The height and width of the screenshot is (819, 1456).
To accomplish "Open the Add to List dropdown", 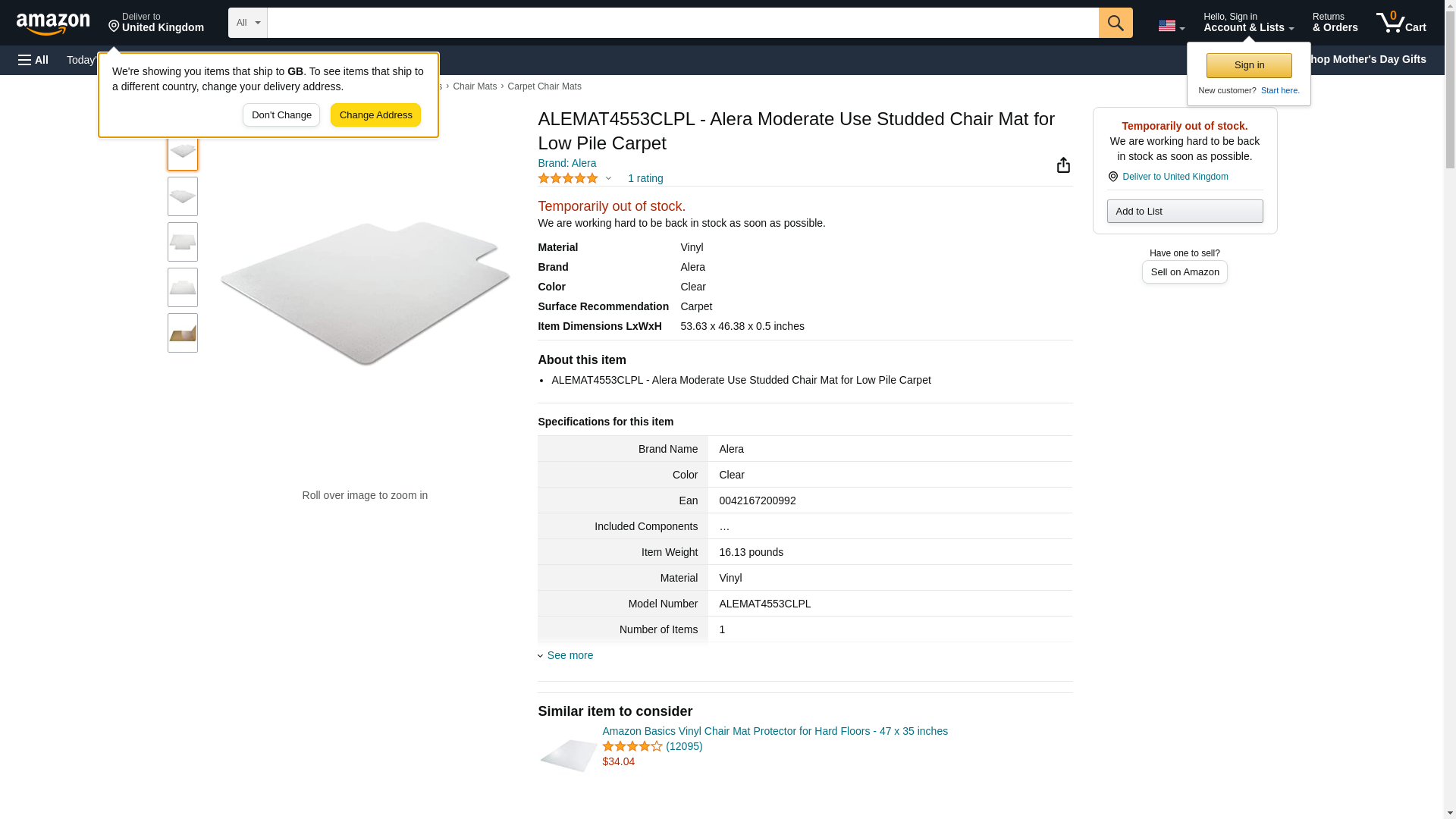I will 1184,211.
